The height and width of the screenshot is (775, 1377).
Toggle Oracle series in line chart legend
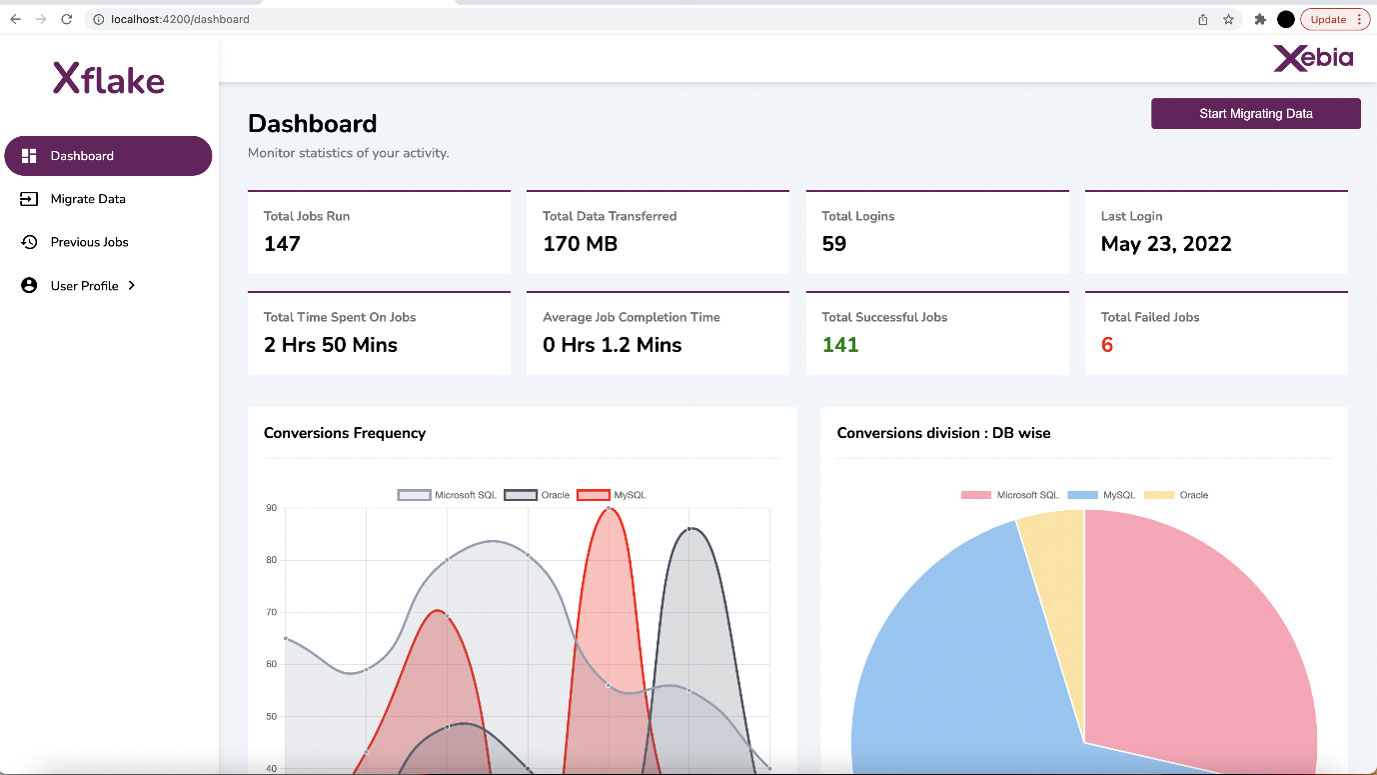click(537, 495)
